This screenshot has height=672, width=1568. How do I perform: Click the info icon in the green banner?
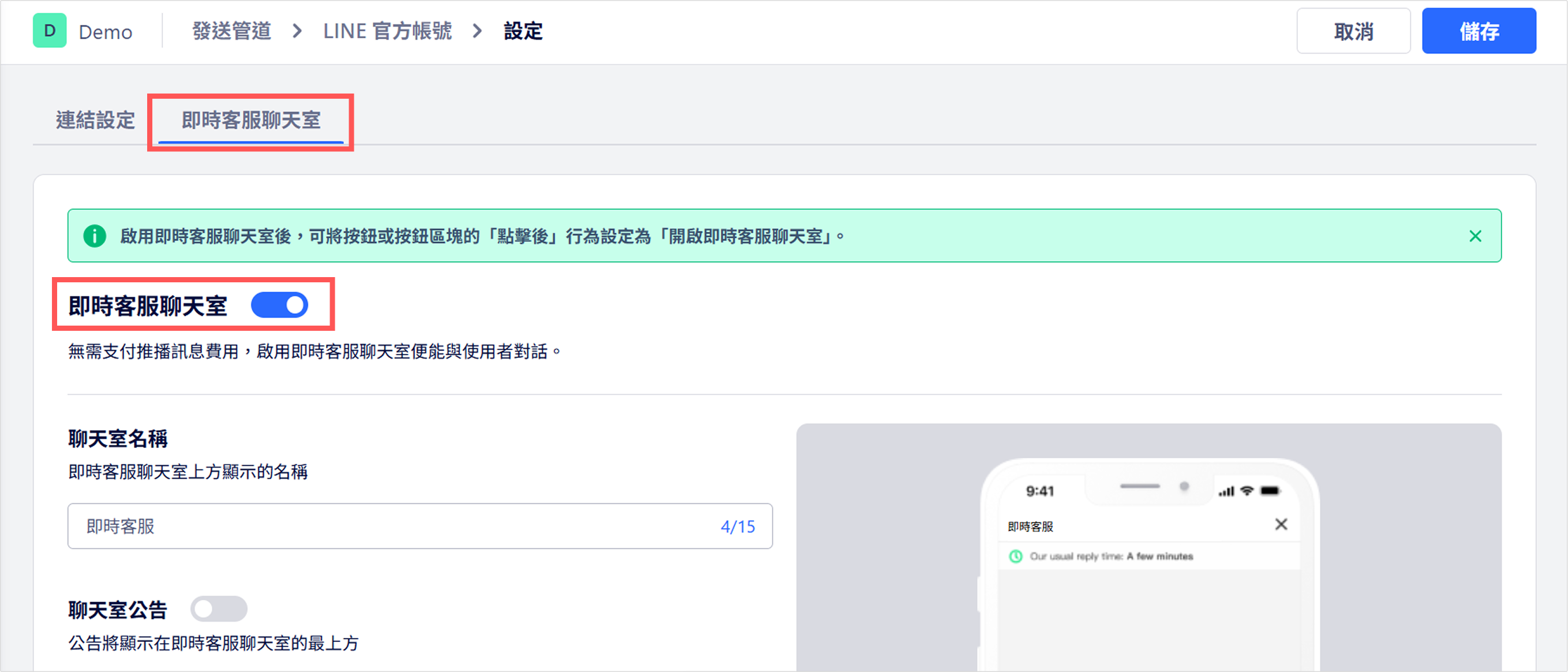94,236
